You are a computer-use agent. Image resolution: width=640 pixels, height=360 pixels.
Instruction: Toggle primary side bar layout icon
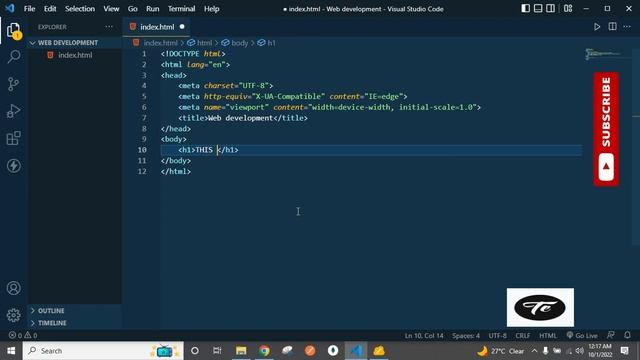click(x=526, y=9)
